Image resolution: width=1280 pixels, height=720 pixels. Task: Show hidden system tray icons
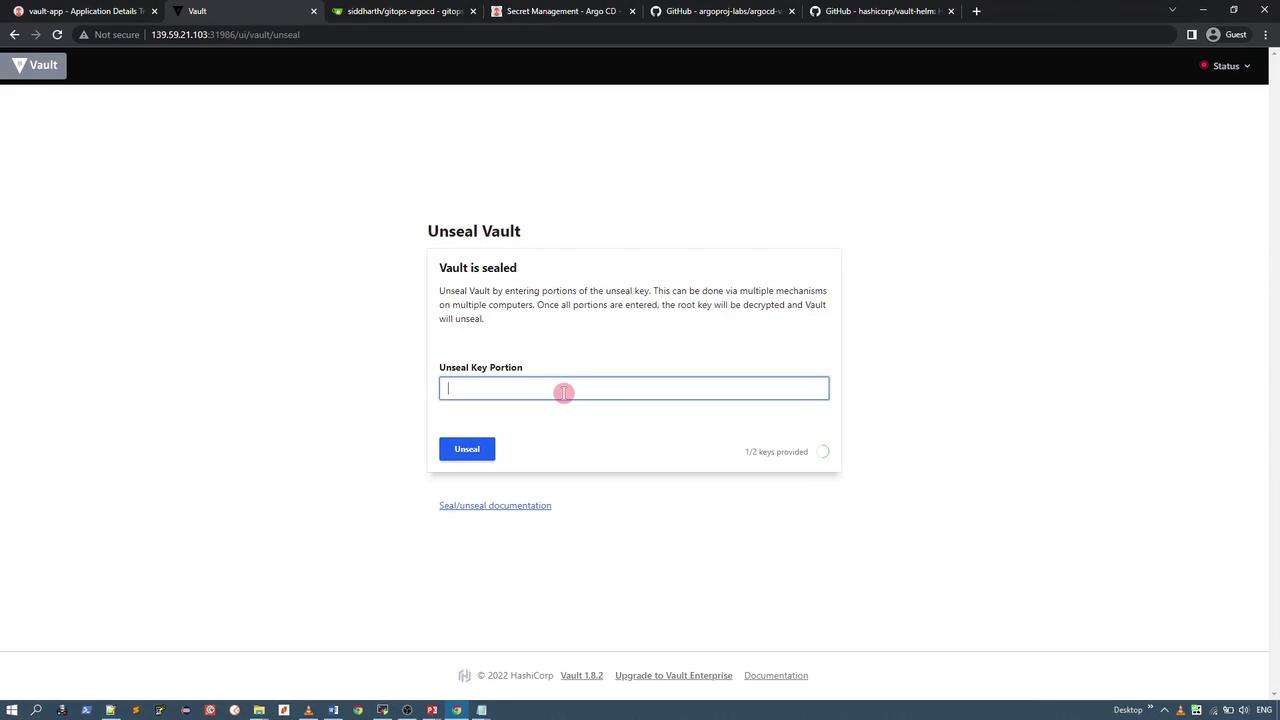click(1166, 710)
